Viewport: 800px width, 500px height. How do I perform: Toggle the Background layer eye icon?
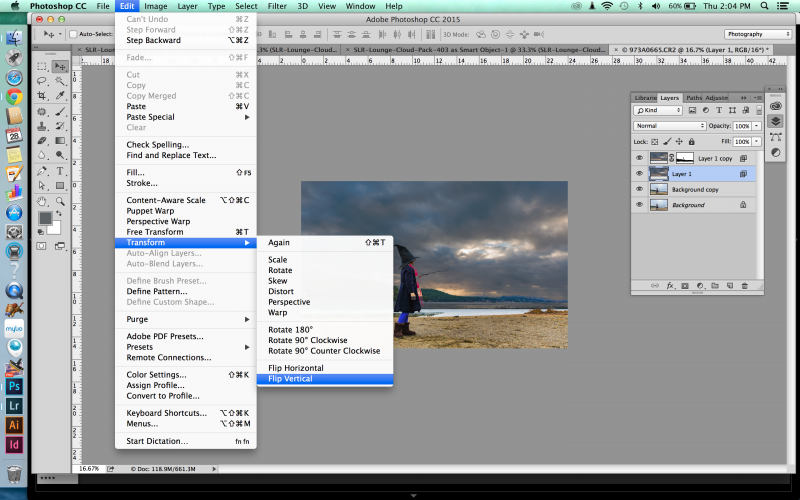click(x=639, y=205)
